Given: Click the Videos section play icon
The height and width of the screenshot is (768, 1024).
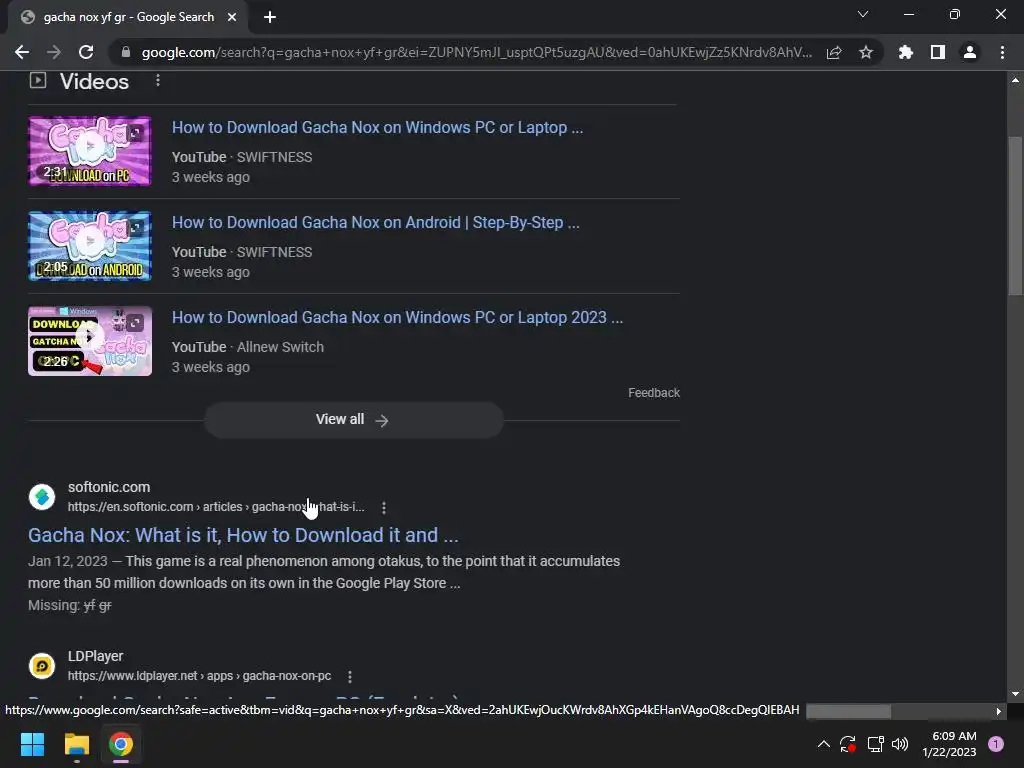Looking at the screenshot, I should click(38, 80).
